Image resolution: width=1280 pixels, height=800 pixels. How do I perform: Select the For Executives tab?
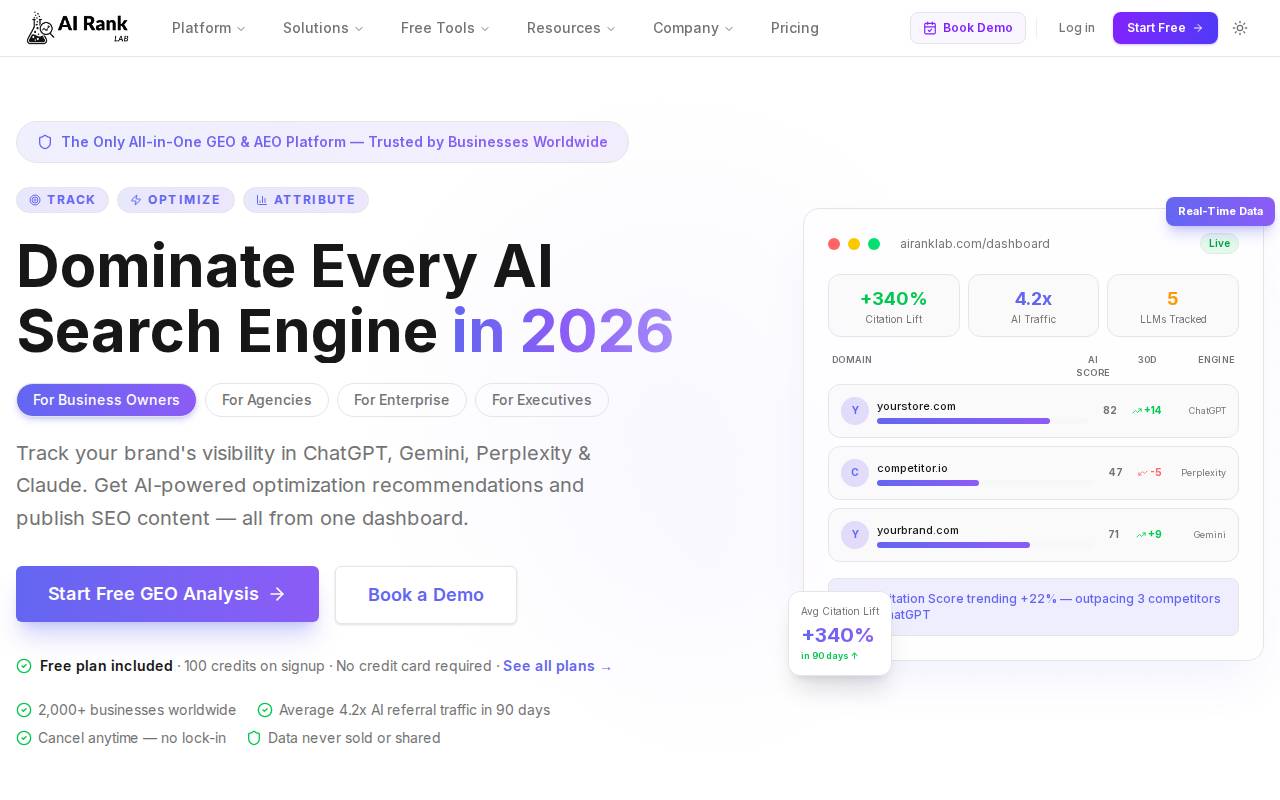[x=542, y=400]
